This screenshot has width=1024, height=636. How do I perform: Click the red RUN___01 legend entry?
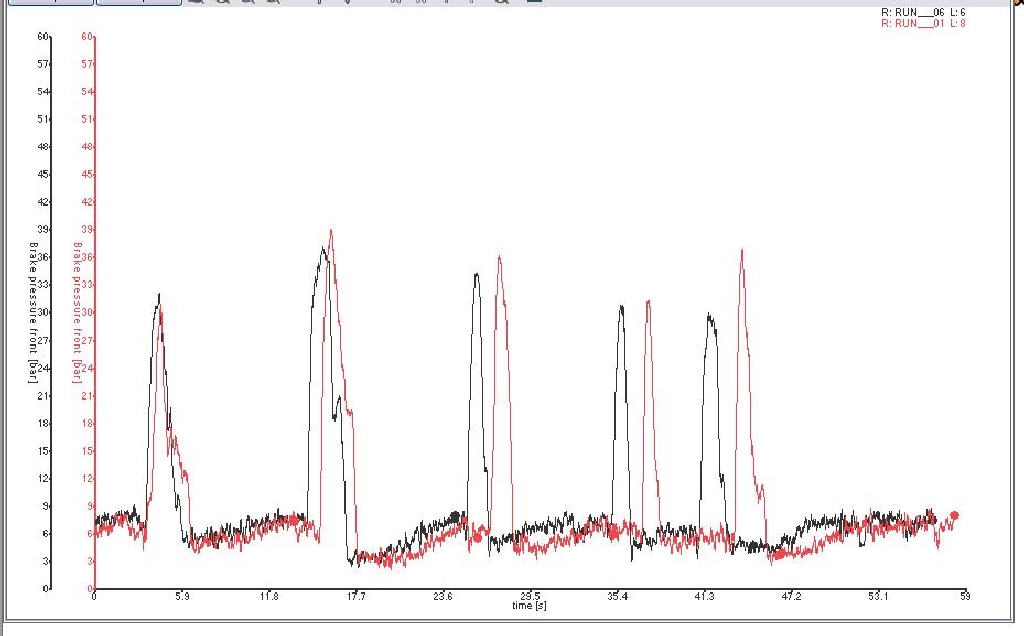pos(923,23)
